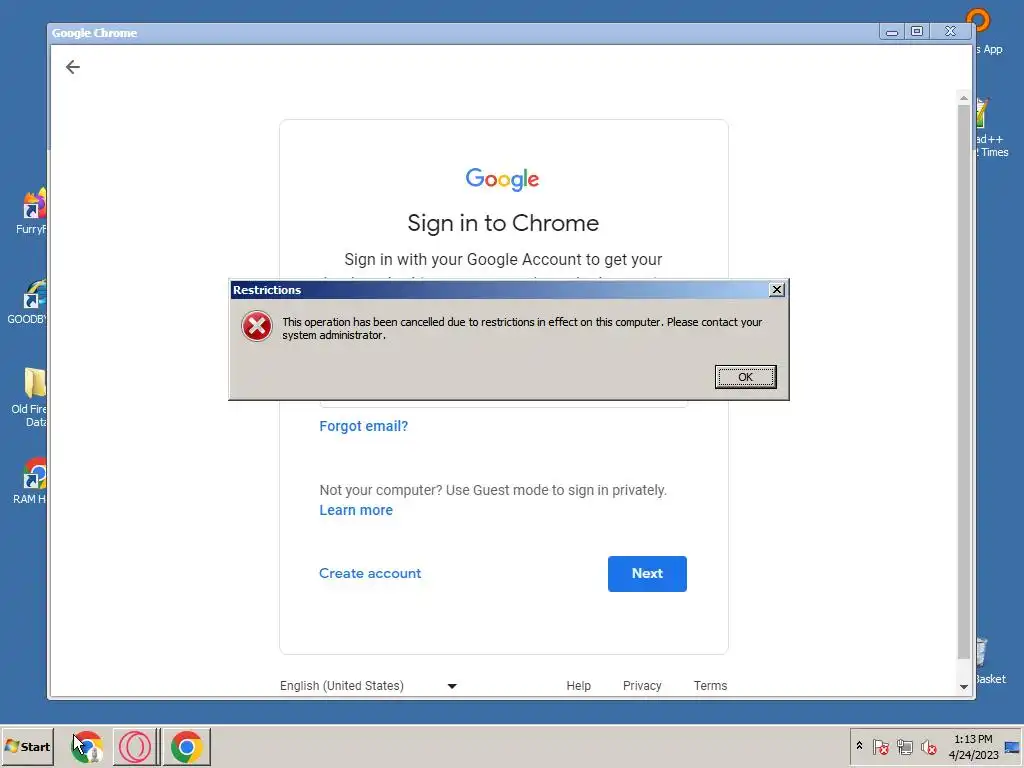
Task: Close the Restrictions dialog with X
Action: 776,289
